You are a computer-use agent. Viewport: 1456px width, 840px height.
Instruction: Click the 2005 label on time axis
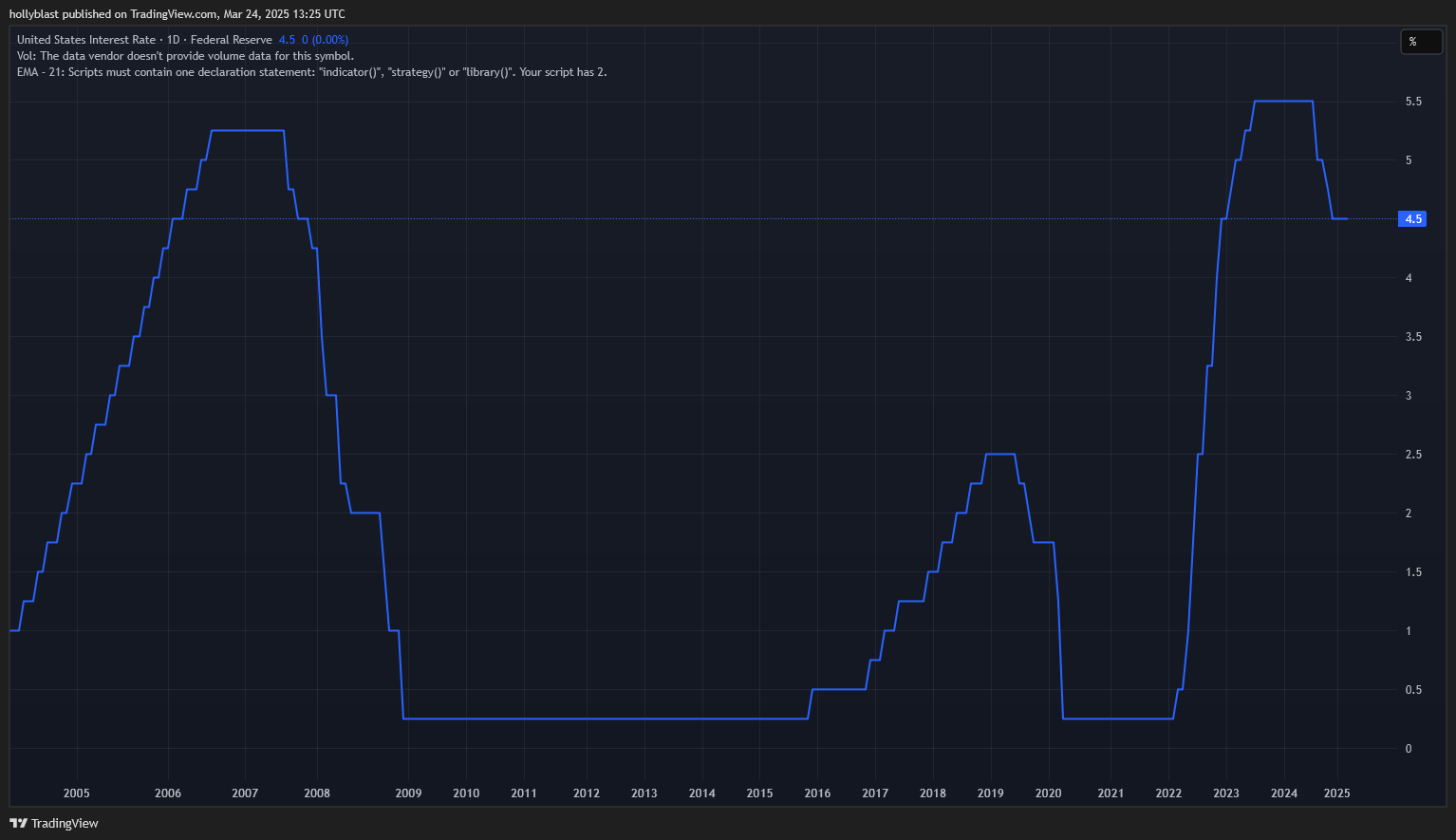(x=77, y=793)
